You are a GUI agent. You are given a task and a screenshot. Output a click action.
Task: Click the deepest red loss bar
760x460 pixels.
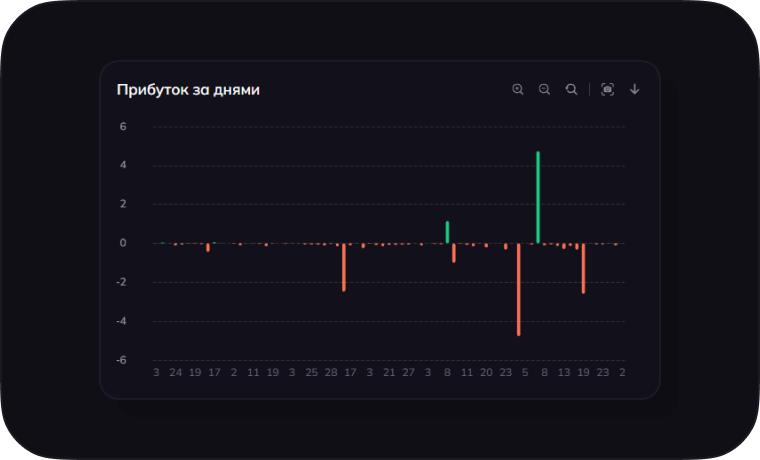518,289
